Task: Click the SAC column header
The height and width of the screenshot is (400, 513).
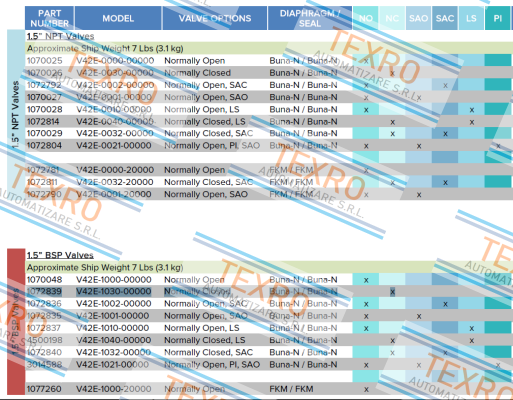Action: tap(445, 18)
